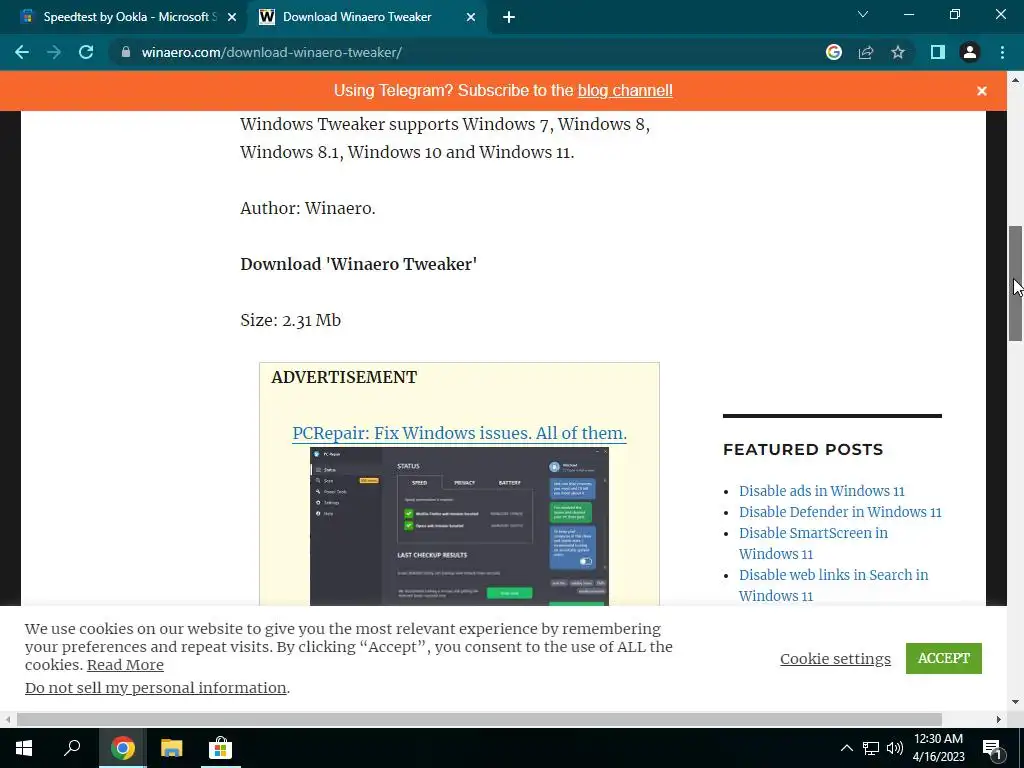
Task: Show hidden system tray icons
Action: tap(846, 748)
